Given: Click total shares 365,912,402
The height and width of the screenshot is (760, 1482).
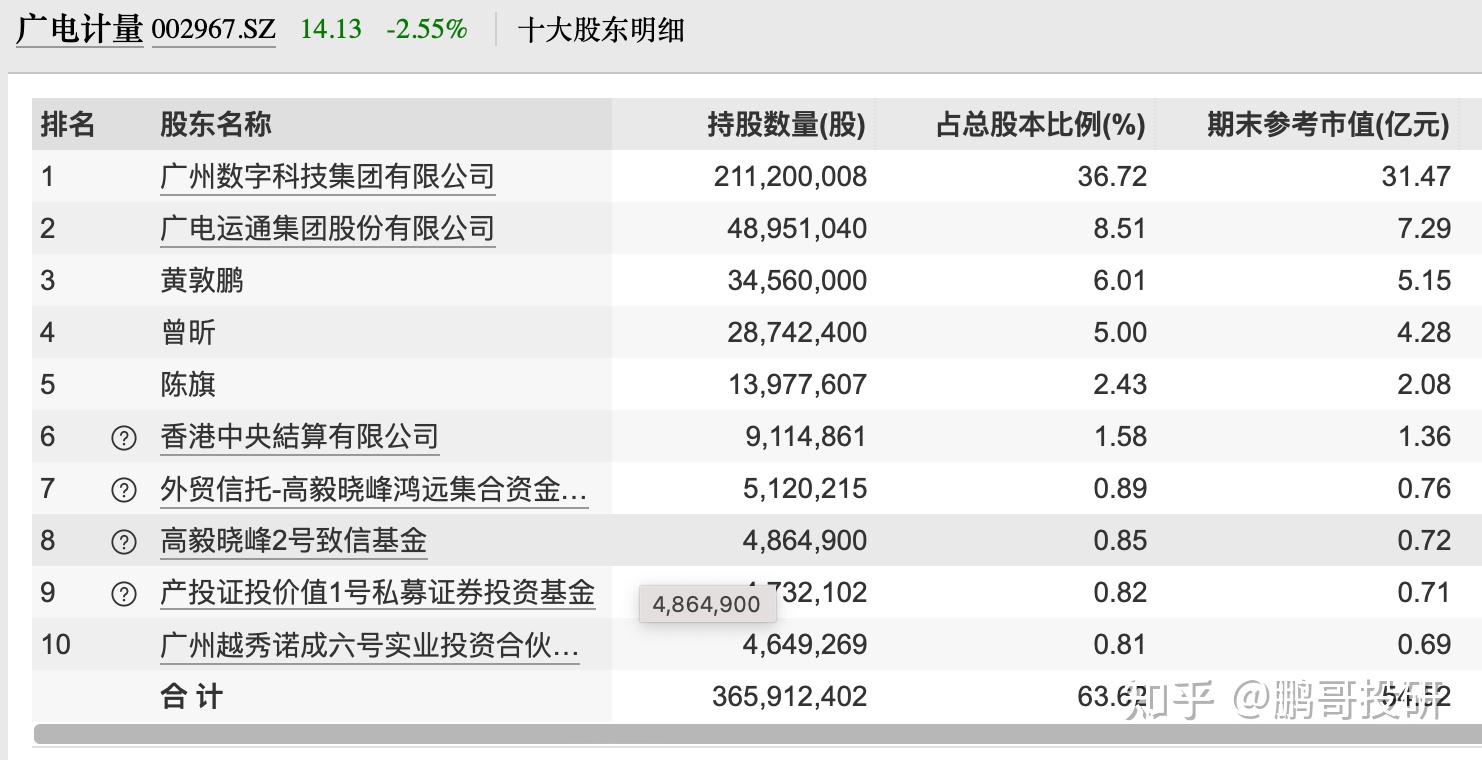Looking at the screenshot, I should [790, 697].
